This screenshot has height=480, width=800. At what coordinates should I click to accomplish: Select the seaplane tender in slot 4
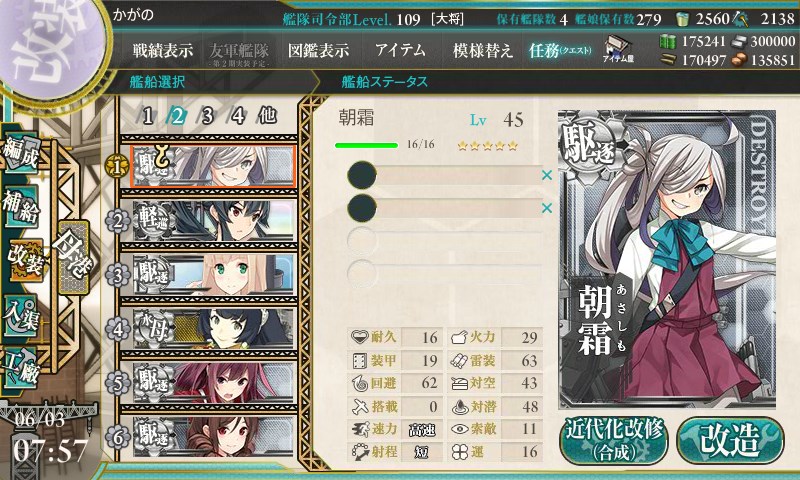tap(214, 329)
